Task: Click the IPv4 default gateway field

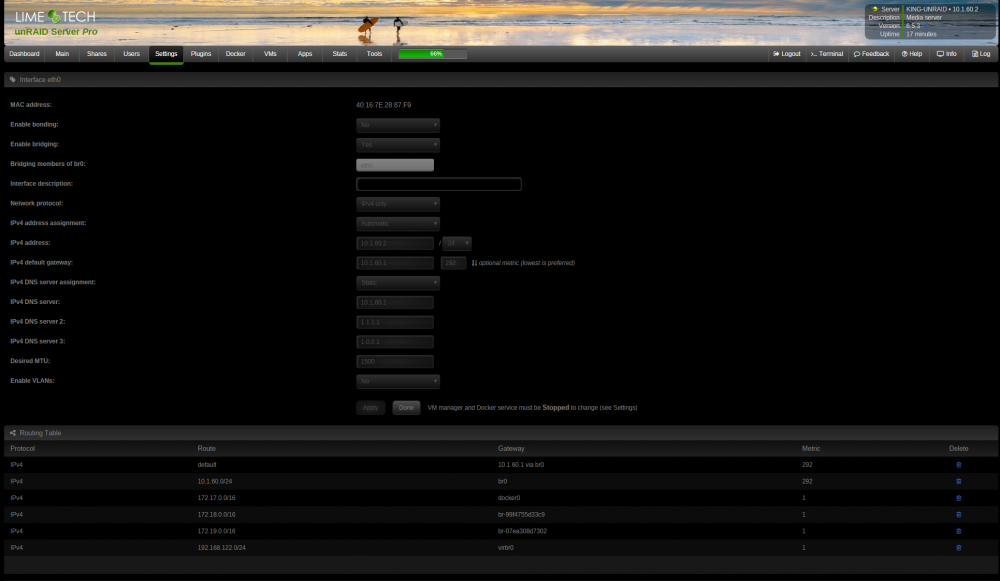Action: tap(395, 263)
